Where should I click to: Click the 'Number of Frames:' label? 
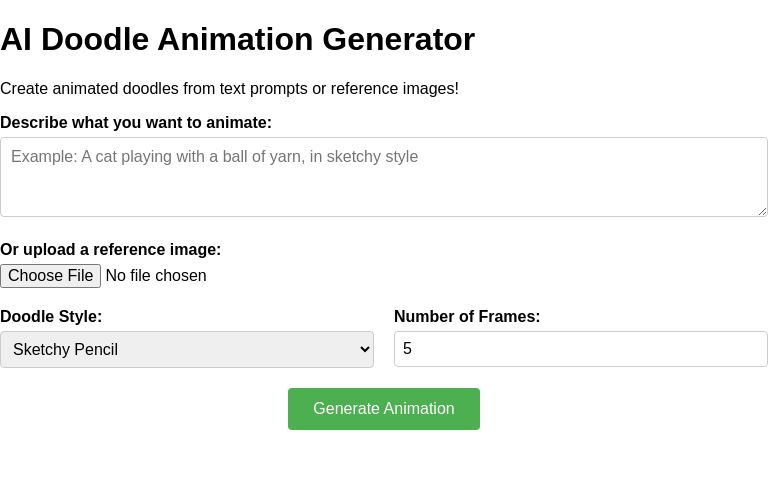(467, 317)
